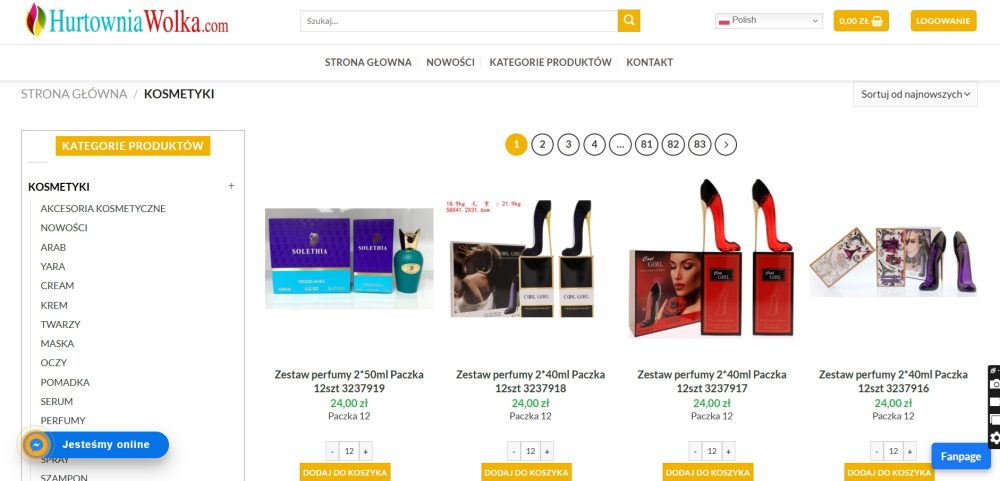
Task: Open the Solethia perfume set thumbnail
Action: [x=349, y=258]
